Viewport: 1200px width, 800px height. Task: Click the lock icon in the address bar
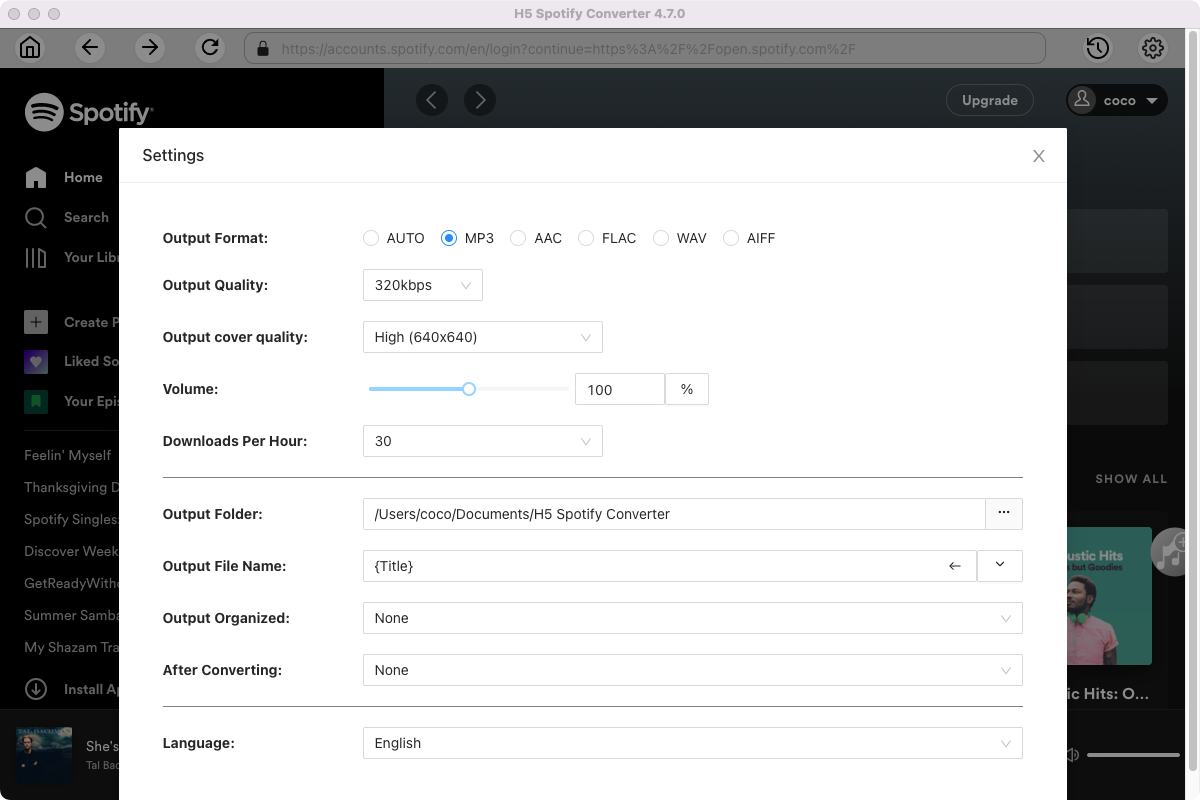click(x=264, y=48)
